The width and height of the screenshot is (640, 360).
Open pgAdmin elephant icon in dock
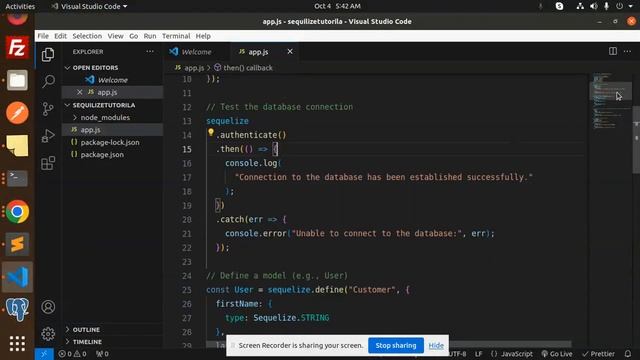coord(17,309)
